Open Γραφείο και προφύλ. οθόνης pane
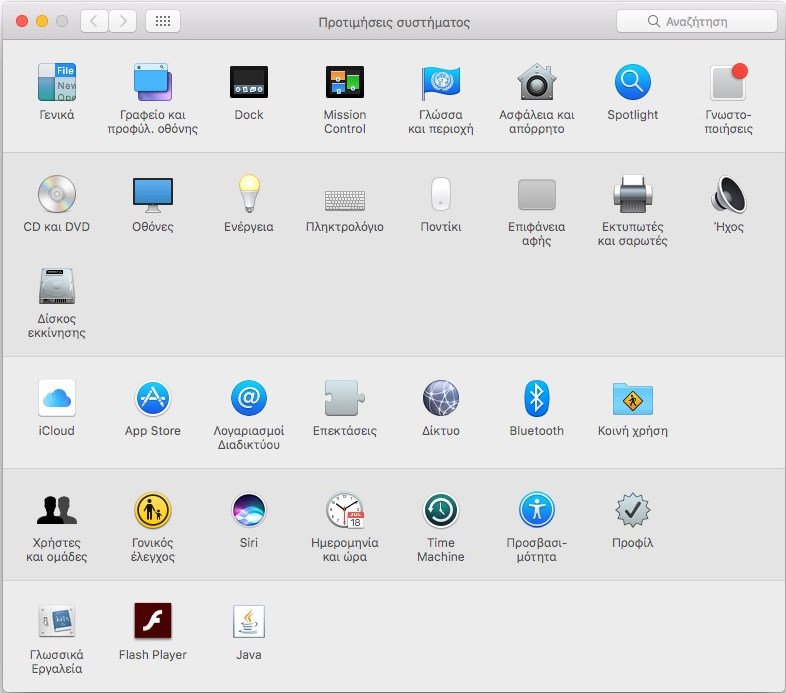The height and width of the screenshot is (693, 786). [x=153, y=82]
